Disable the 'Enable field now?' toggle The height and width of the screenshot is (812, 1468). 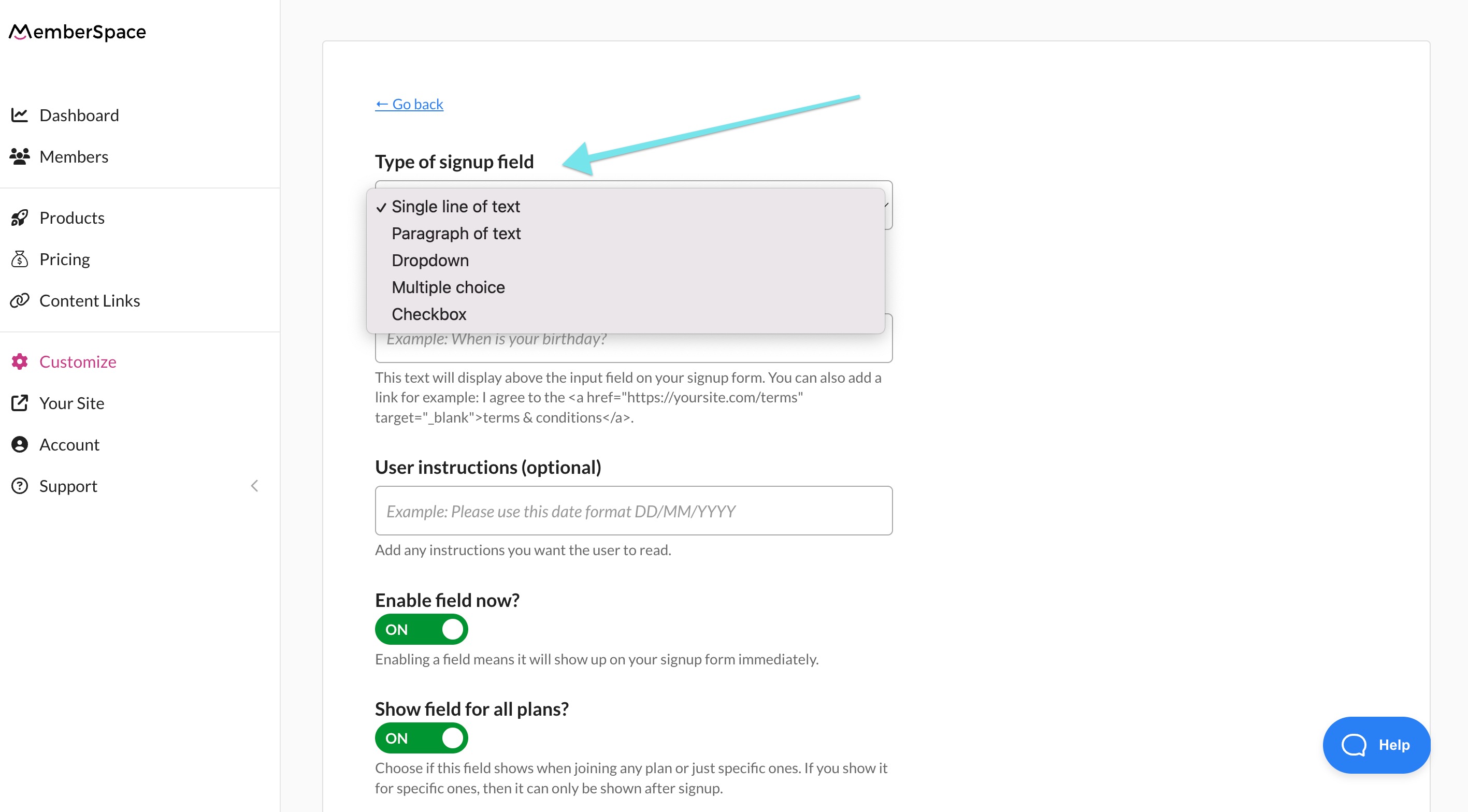pos(421,629)
